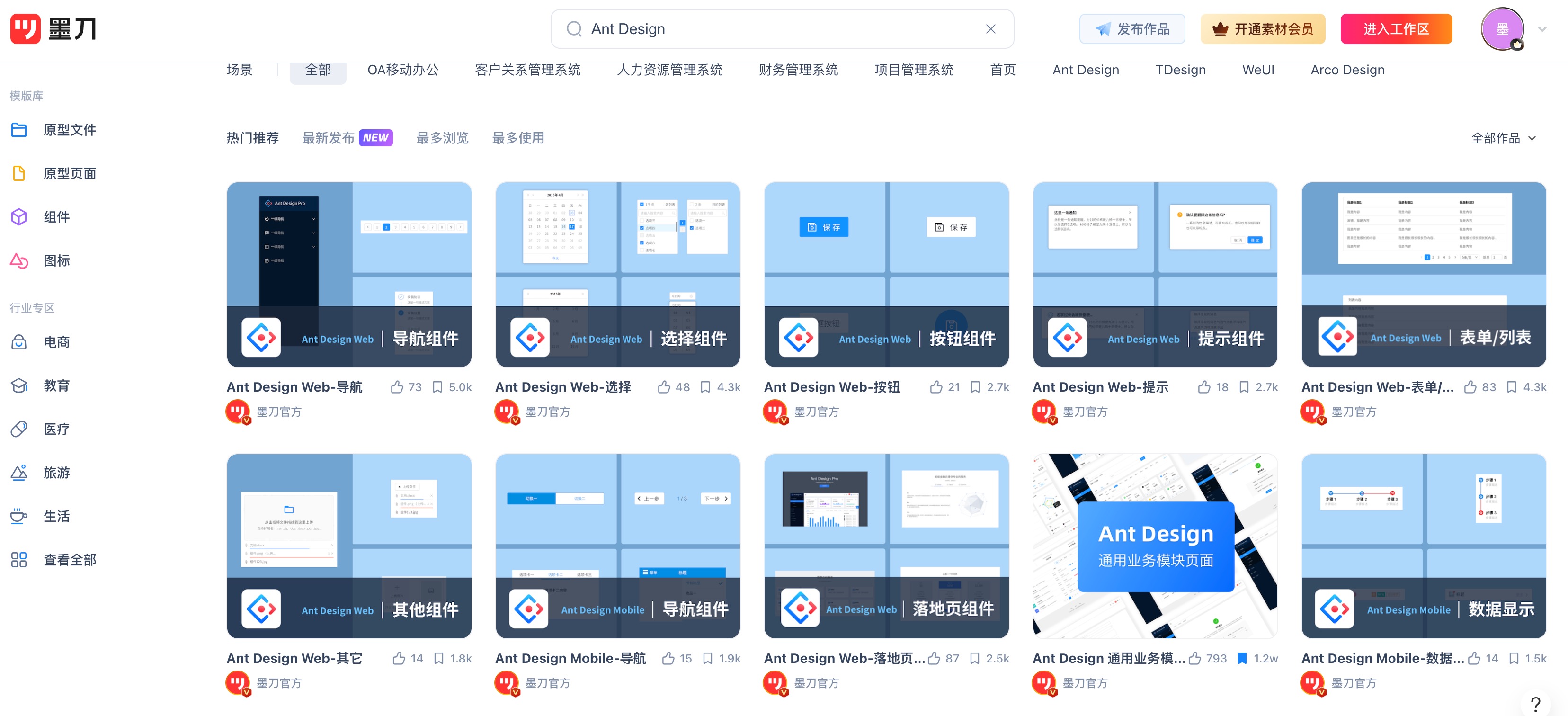Click the 生活 cup icon
Image resolution: width=1568 pixels, height=716 pixels.
[19, 516]
